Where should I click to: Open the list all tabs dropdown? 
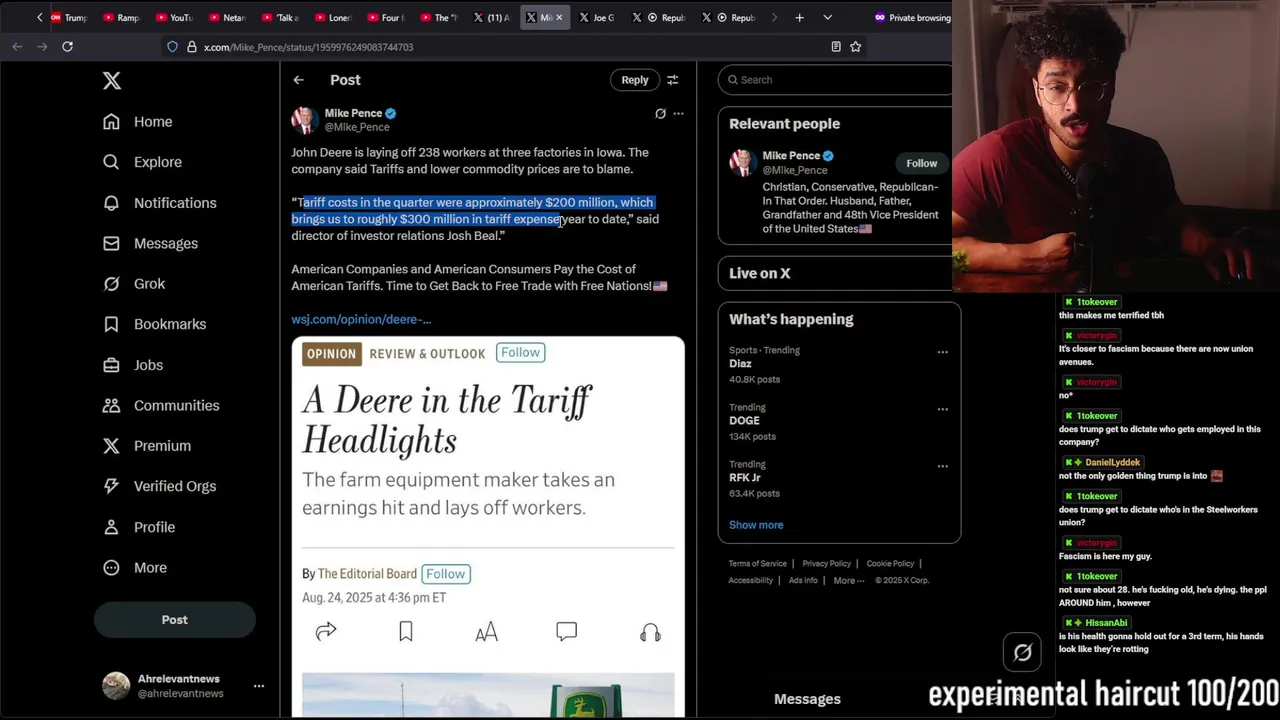(x=827, y=17)
